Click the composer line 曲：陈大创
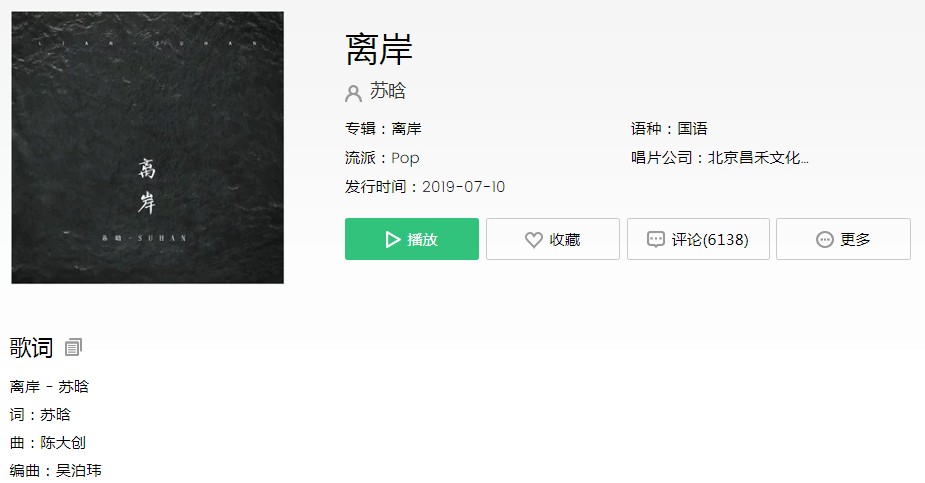 [48, 443]
